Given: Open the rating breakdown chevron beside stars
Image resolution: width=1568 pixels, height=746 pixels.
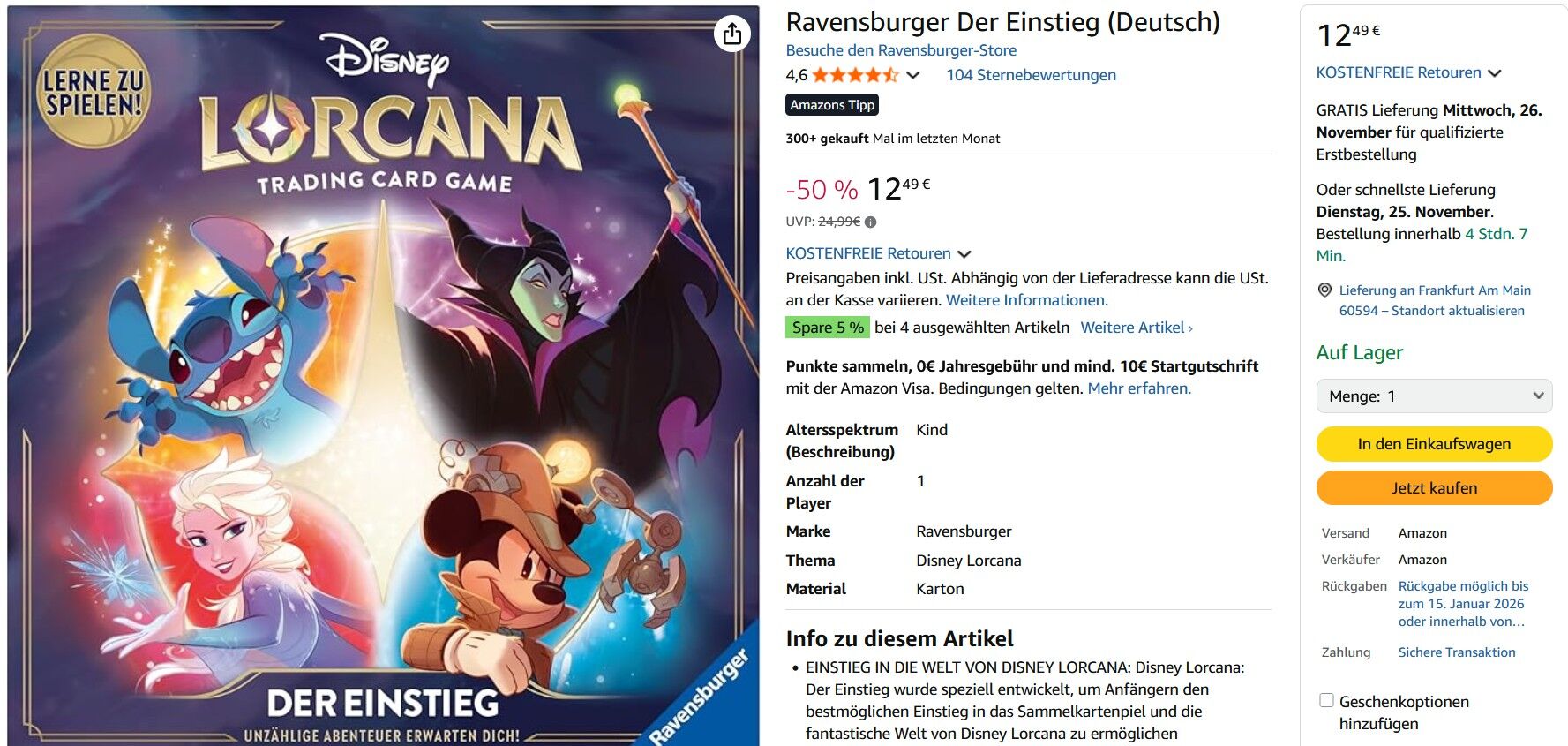Looking at the screenshot, I should (913, 75).
